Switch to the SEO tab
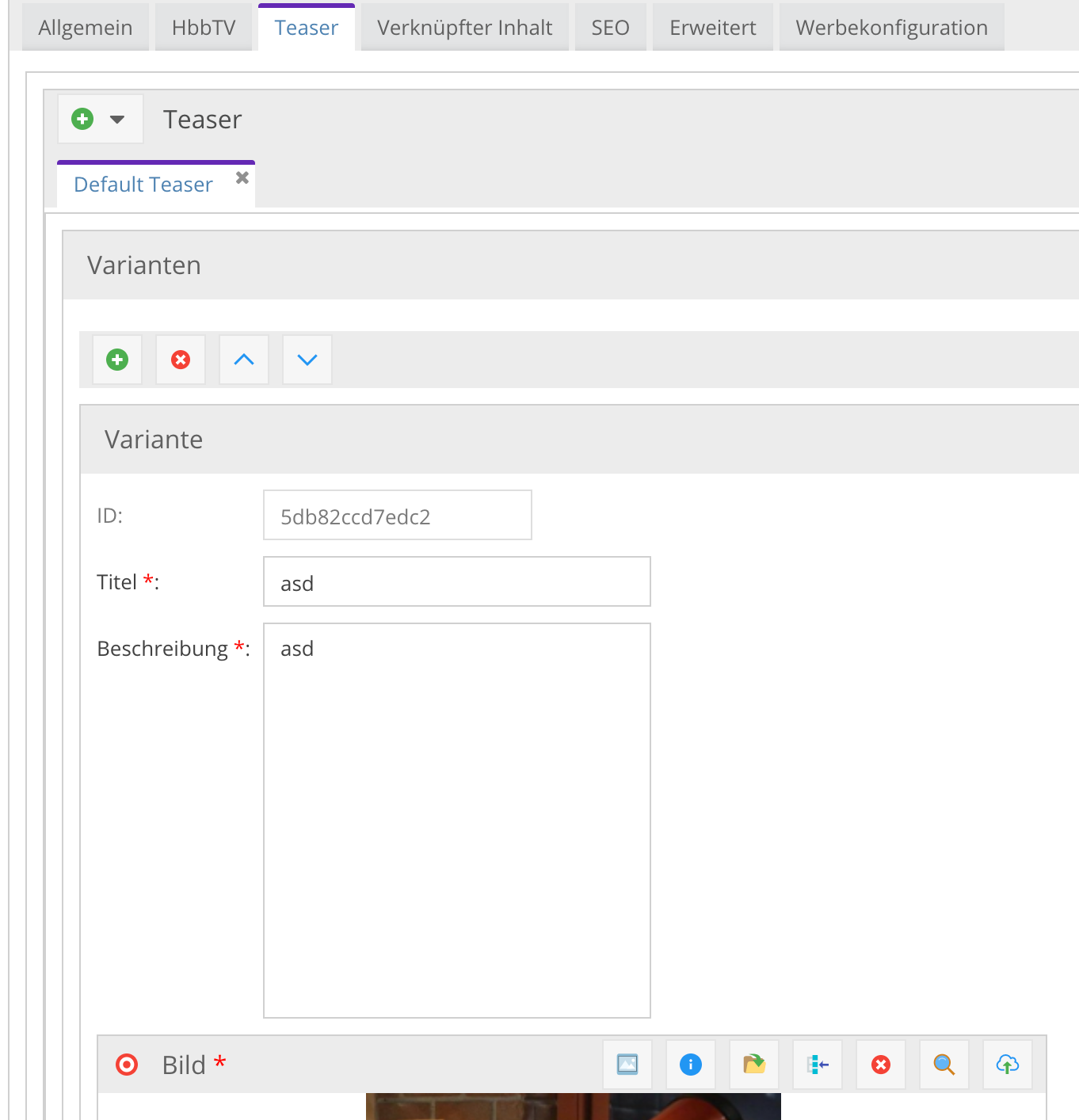This screenshot has width=1079, height=1120. pos(608,26)
